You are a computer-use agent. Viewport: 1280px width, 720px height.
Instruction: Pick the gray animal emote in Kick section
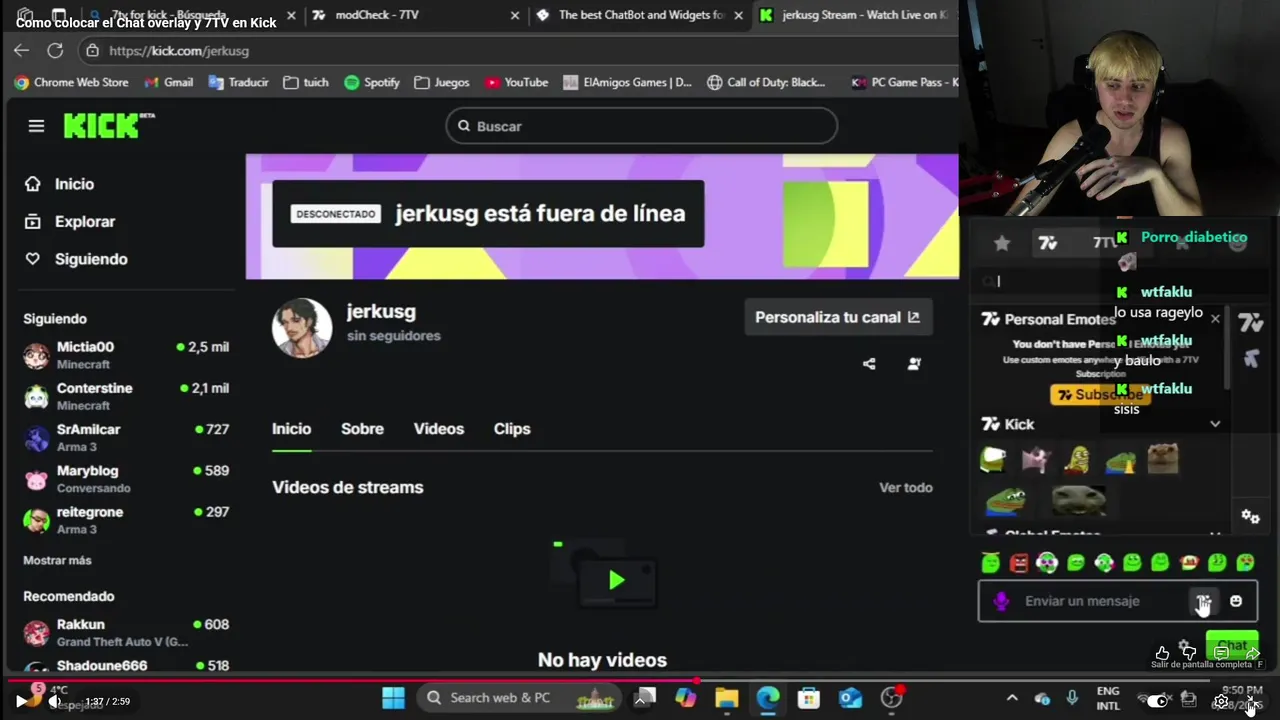[x=1079, y=499]
